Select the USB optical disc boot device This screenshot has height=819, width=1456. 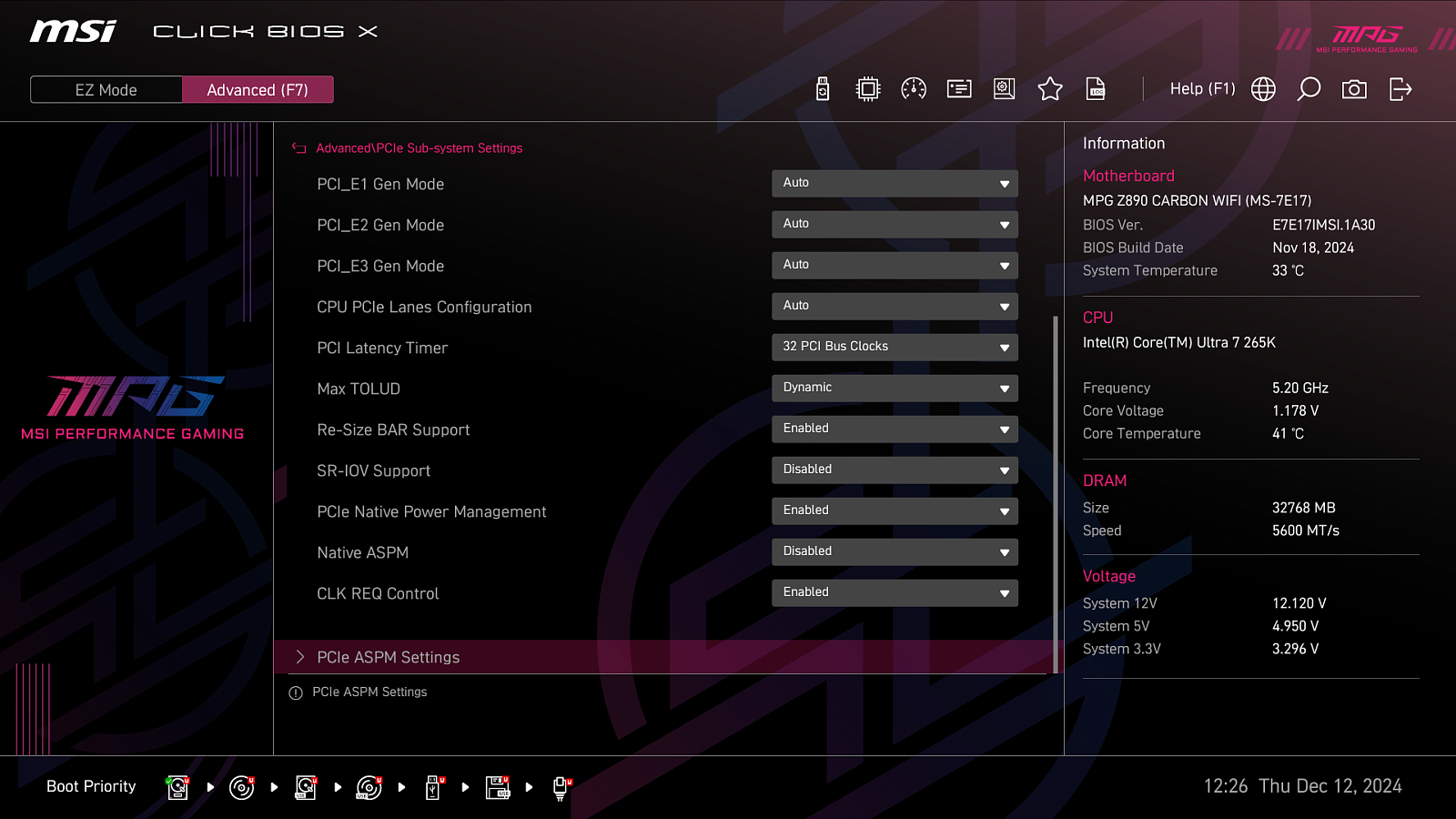[x=369, y=787]
